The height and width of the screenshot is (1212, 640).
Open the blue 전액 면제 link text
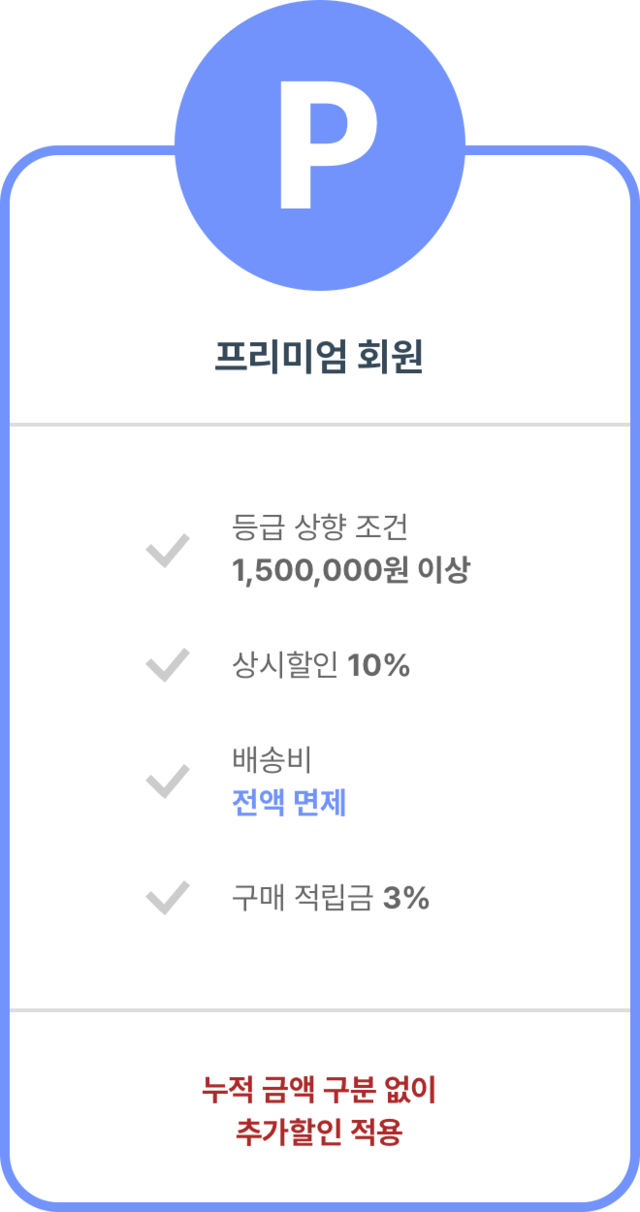pos(288,803)
